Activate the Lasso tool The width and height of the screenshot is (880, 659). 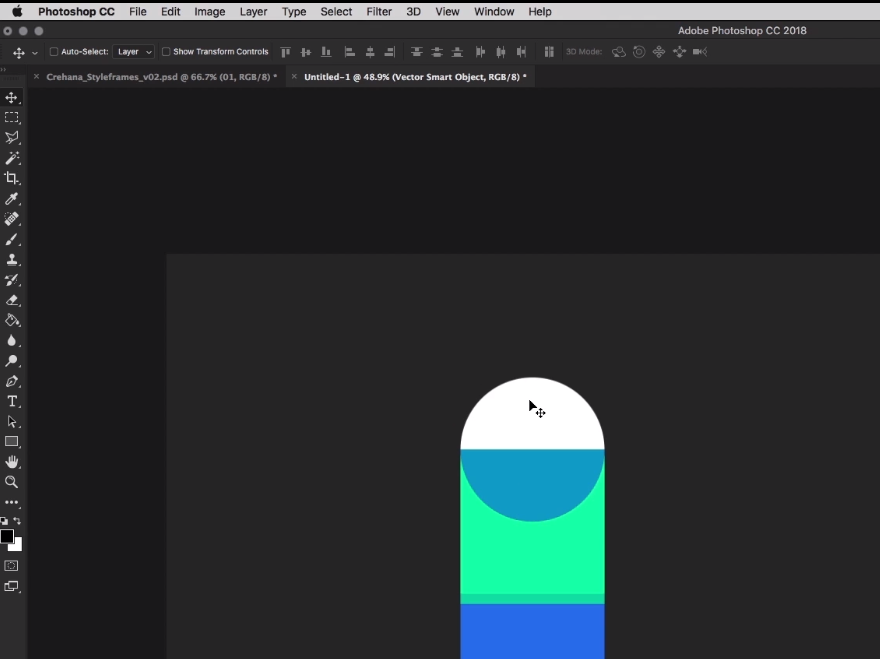[13, 138]
